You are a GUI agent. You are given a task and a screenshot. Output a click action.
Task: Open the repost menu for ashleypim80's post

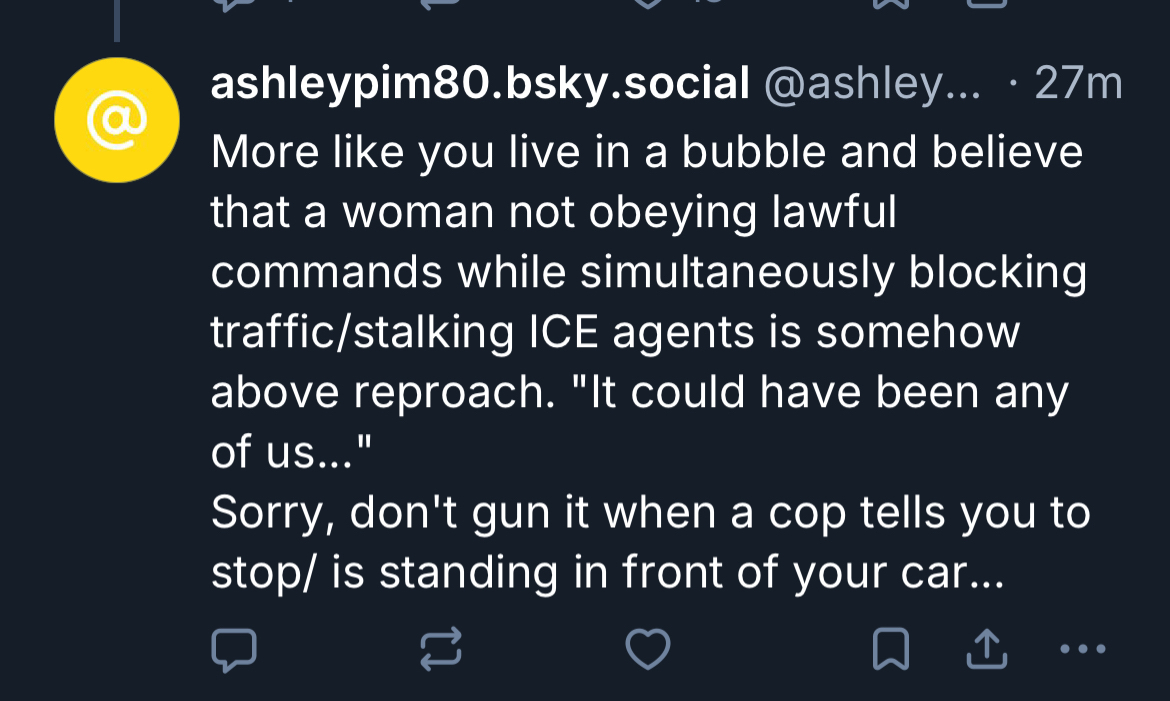point(440,650)
